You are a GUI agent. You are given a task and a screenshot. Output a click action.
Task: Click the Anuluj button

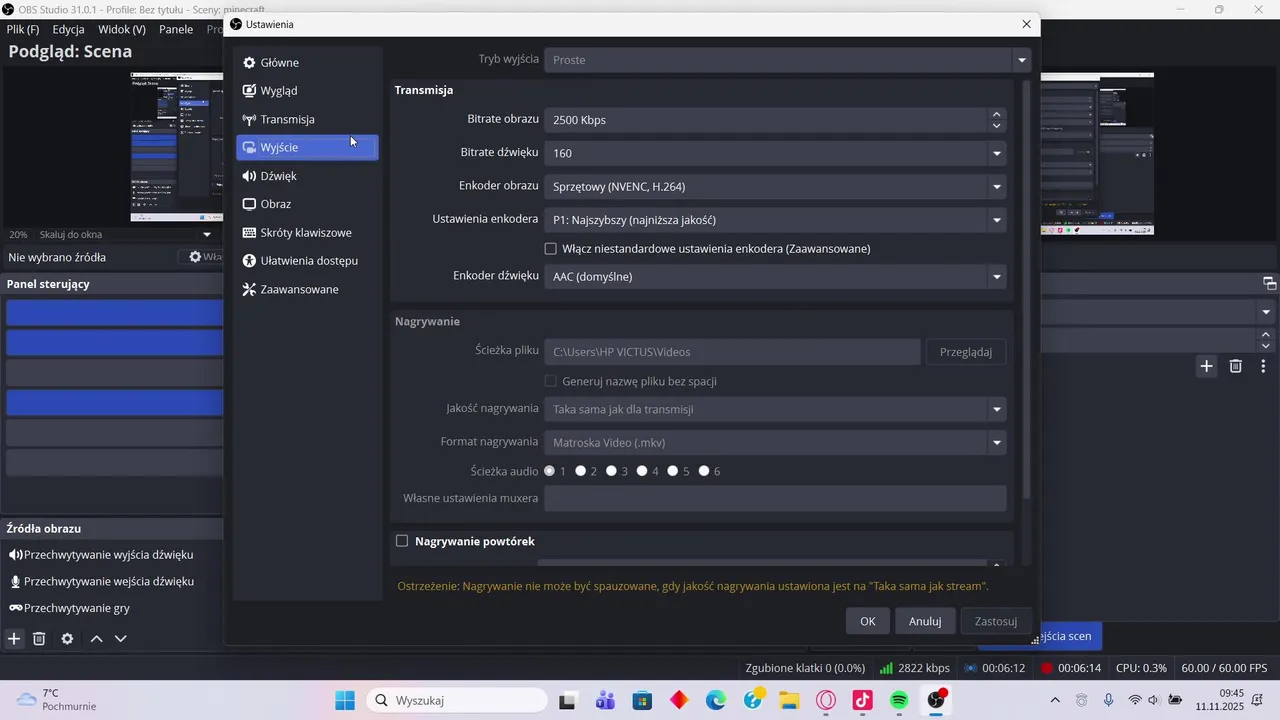pos(925,621)
